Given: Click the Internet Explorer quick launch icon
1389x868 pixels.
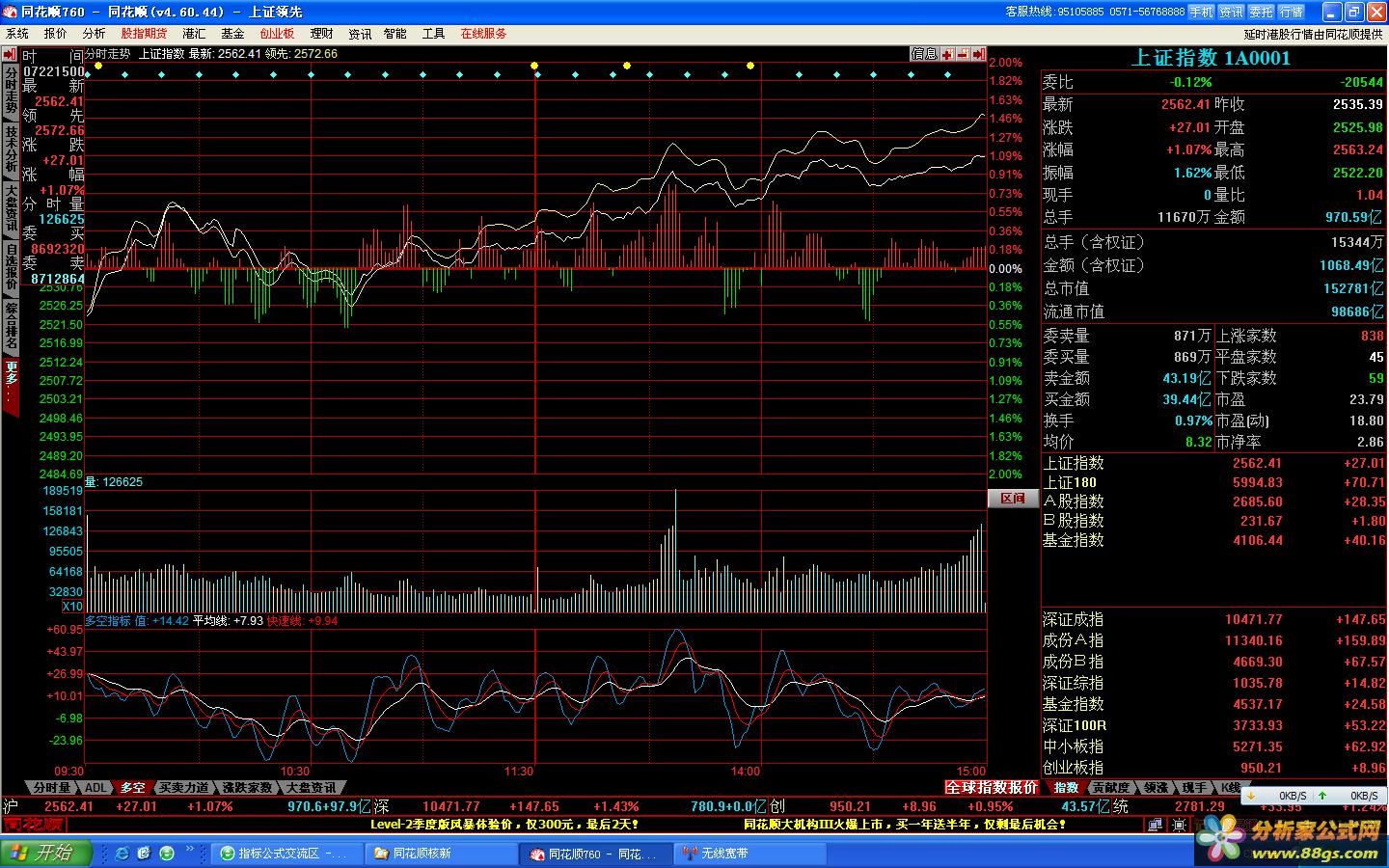Looking at the screenshot, I should 123,854.
